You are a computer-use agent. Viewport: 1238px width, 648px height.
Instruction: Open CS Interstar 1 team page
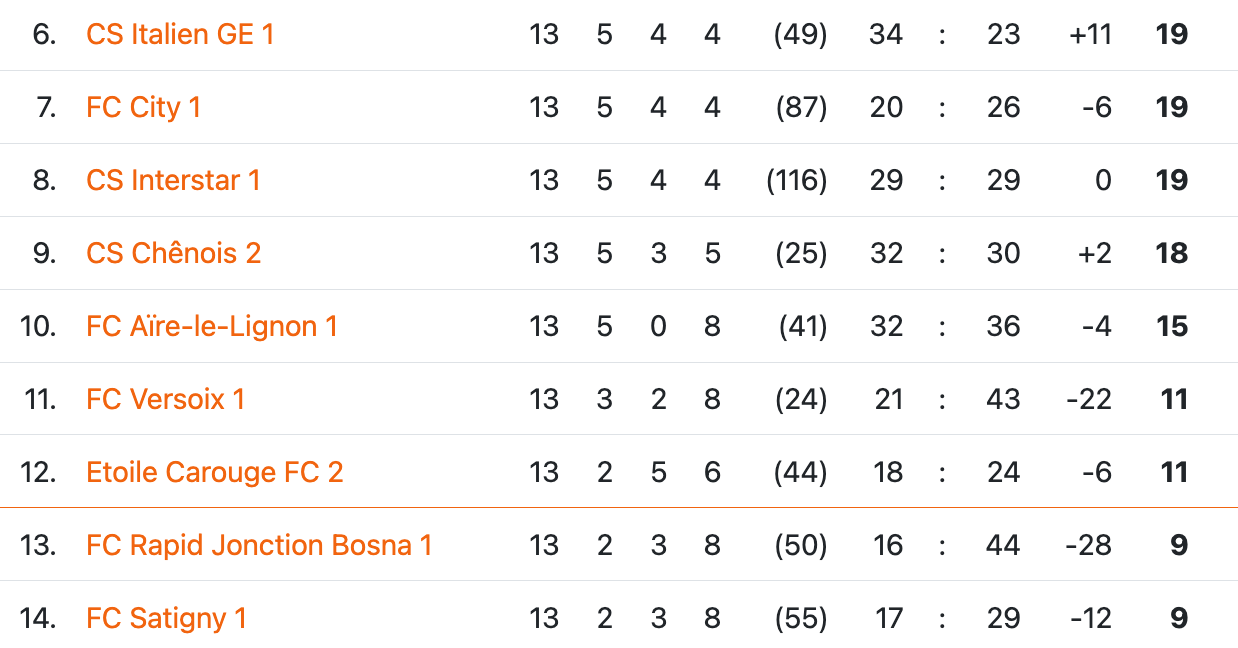(x=173, y=180)
